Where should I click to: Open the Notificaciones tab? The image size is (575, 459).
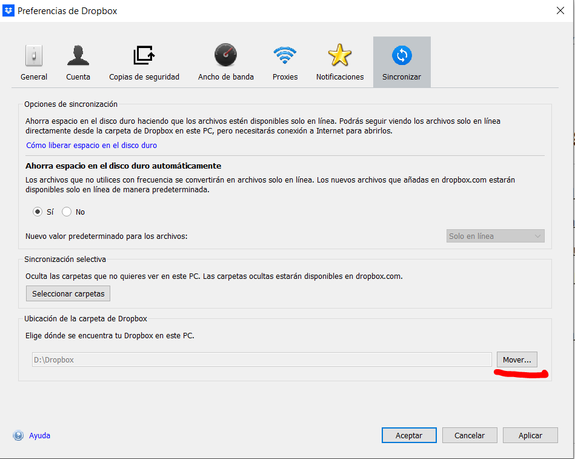click(340, 62)
